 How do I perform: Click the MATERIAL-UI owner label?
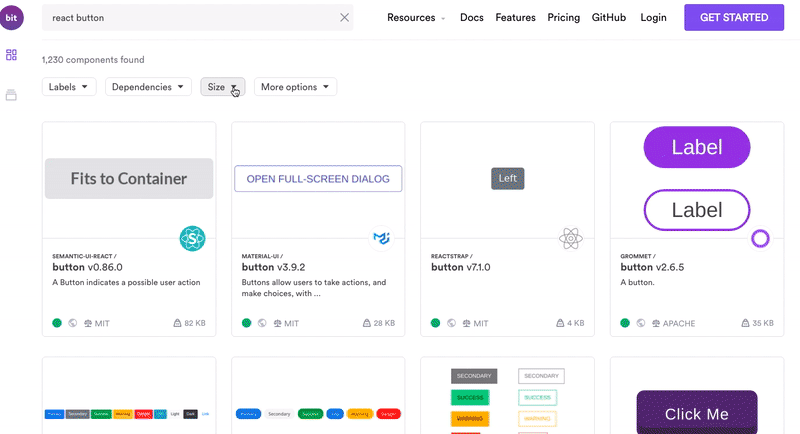pyautogui.click(x=262, y=256)
